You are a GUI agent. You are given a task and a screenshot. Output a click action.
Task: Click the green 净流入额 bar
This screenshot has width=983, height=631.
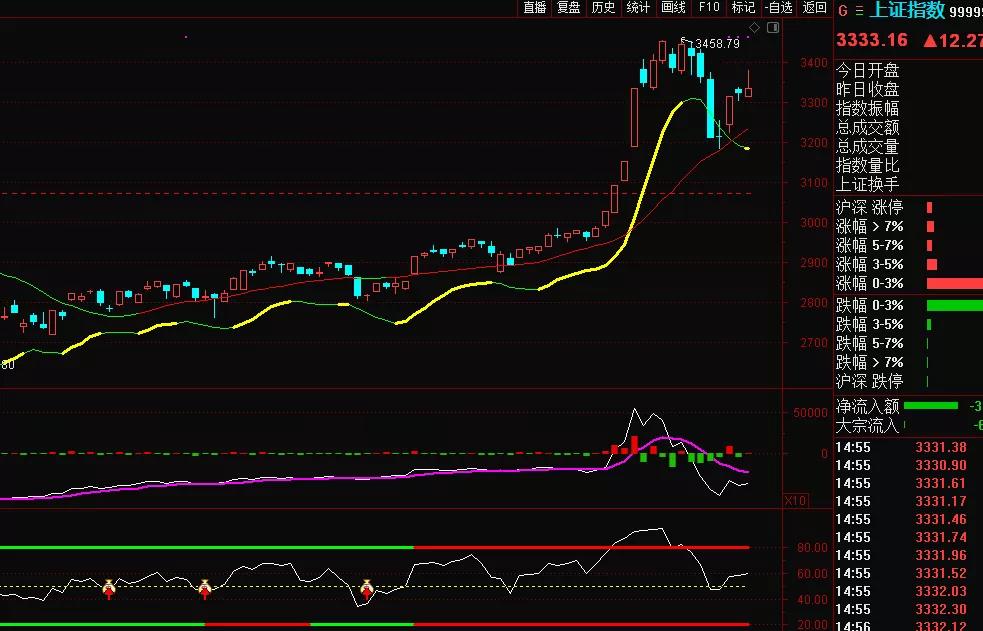pos(929,406)
